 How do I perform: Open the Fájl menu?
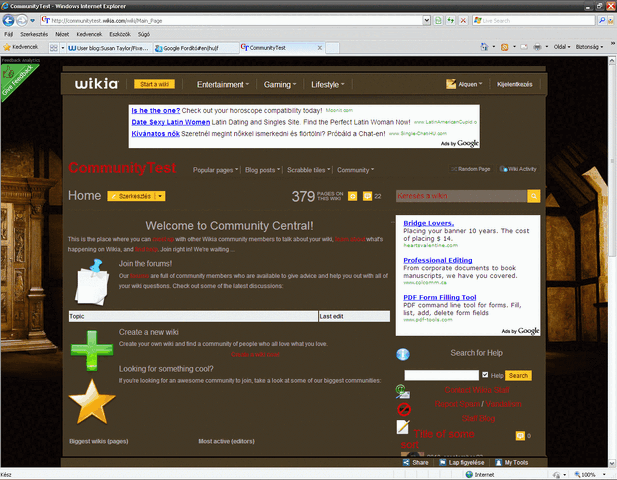point(9,34)
